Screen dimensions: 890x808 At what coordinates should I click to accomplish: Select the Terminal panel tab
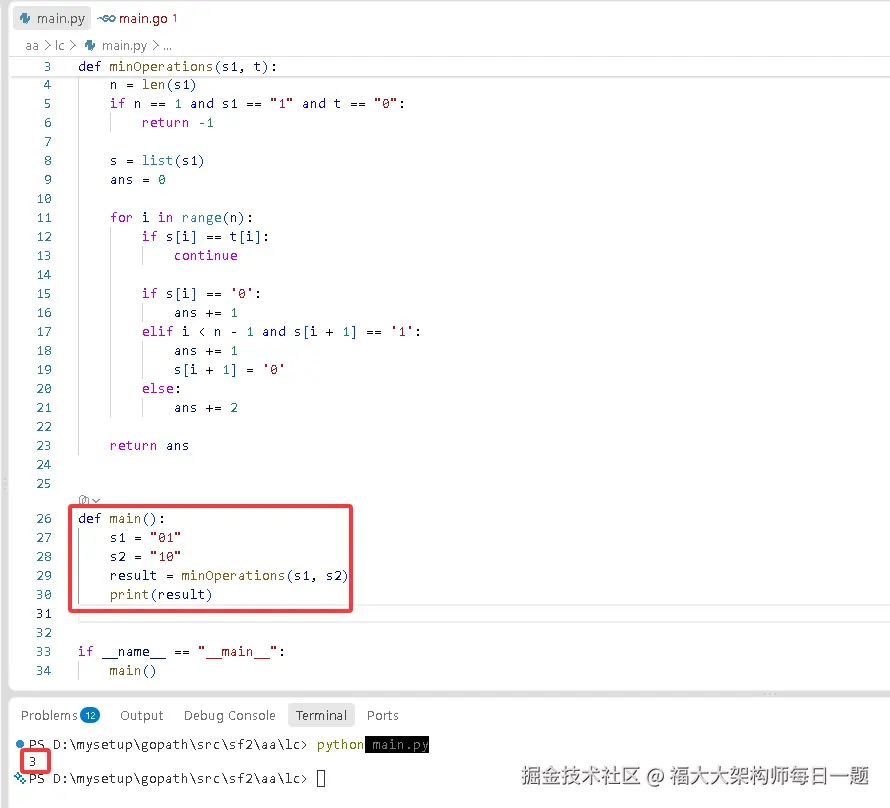pos(321,715)
